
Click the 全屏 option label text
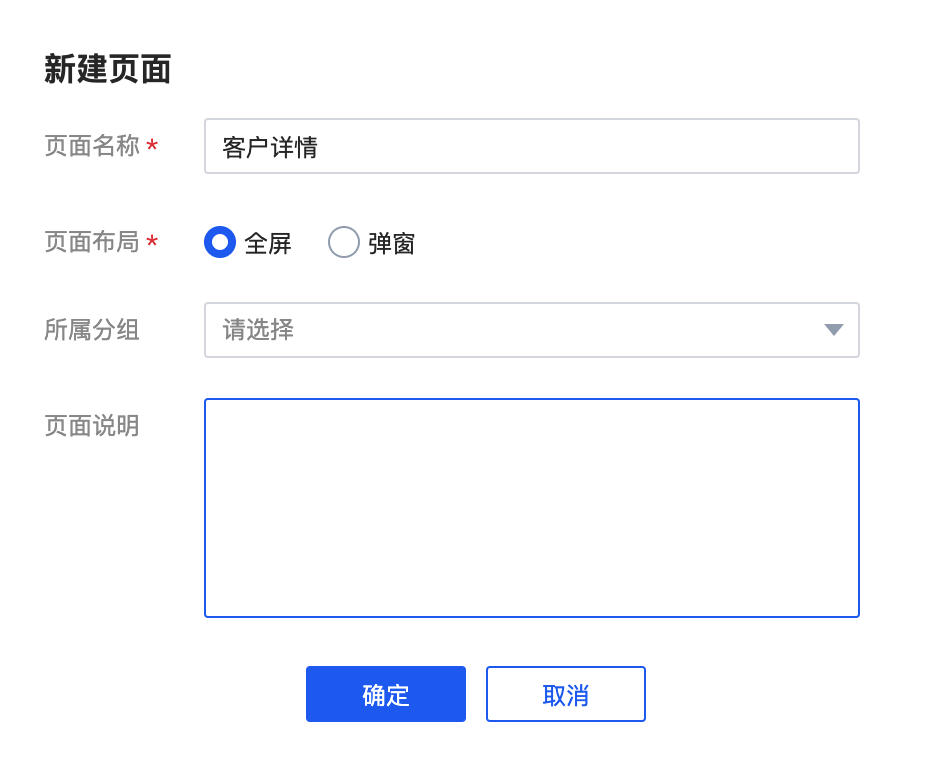pyautogui.click(x=268, y=243)
